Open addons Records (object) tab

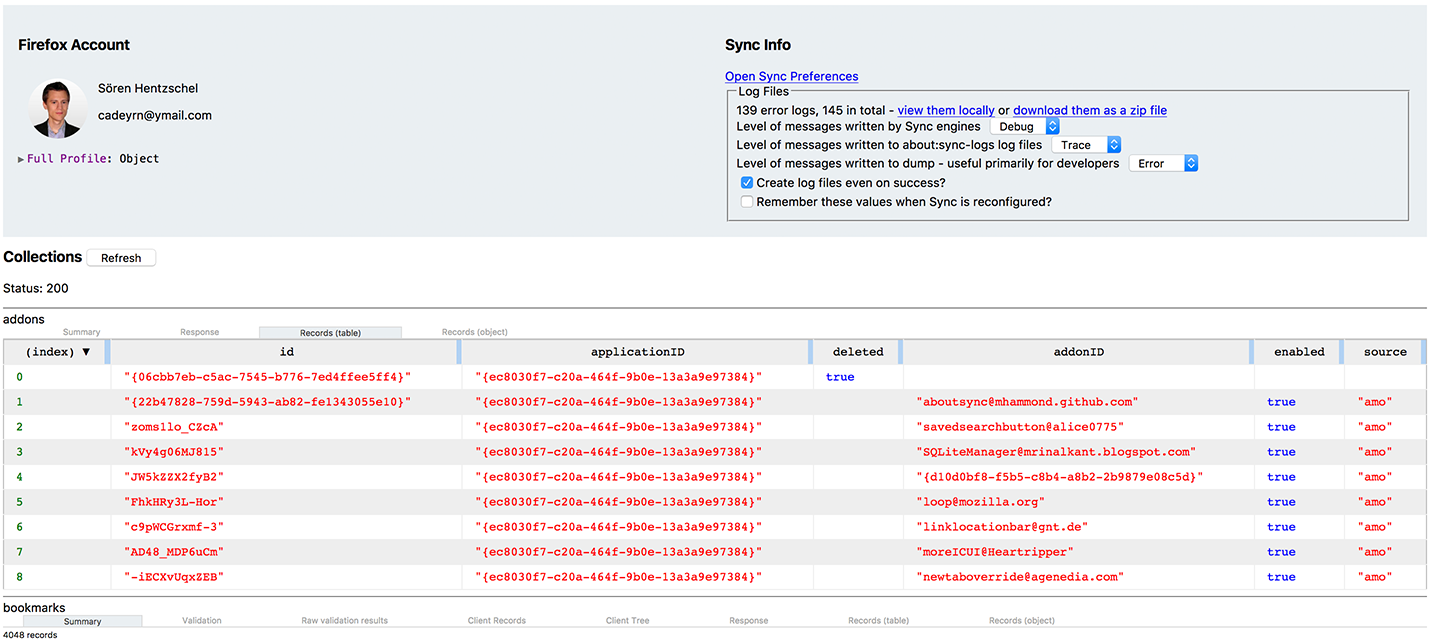[474, 332]
